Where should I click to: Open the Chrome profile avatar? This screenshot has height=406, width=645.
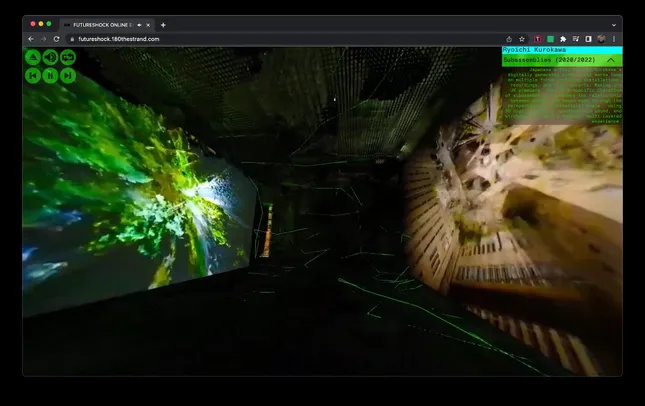(x=601, y=39)
